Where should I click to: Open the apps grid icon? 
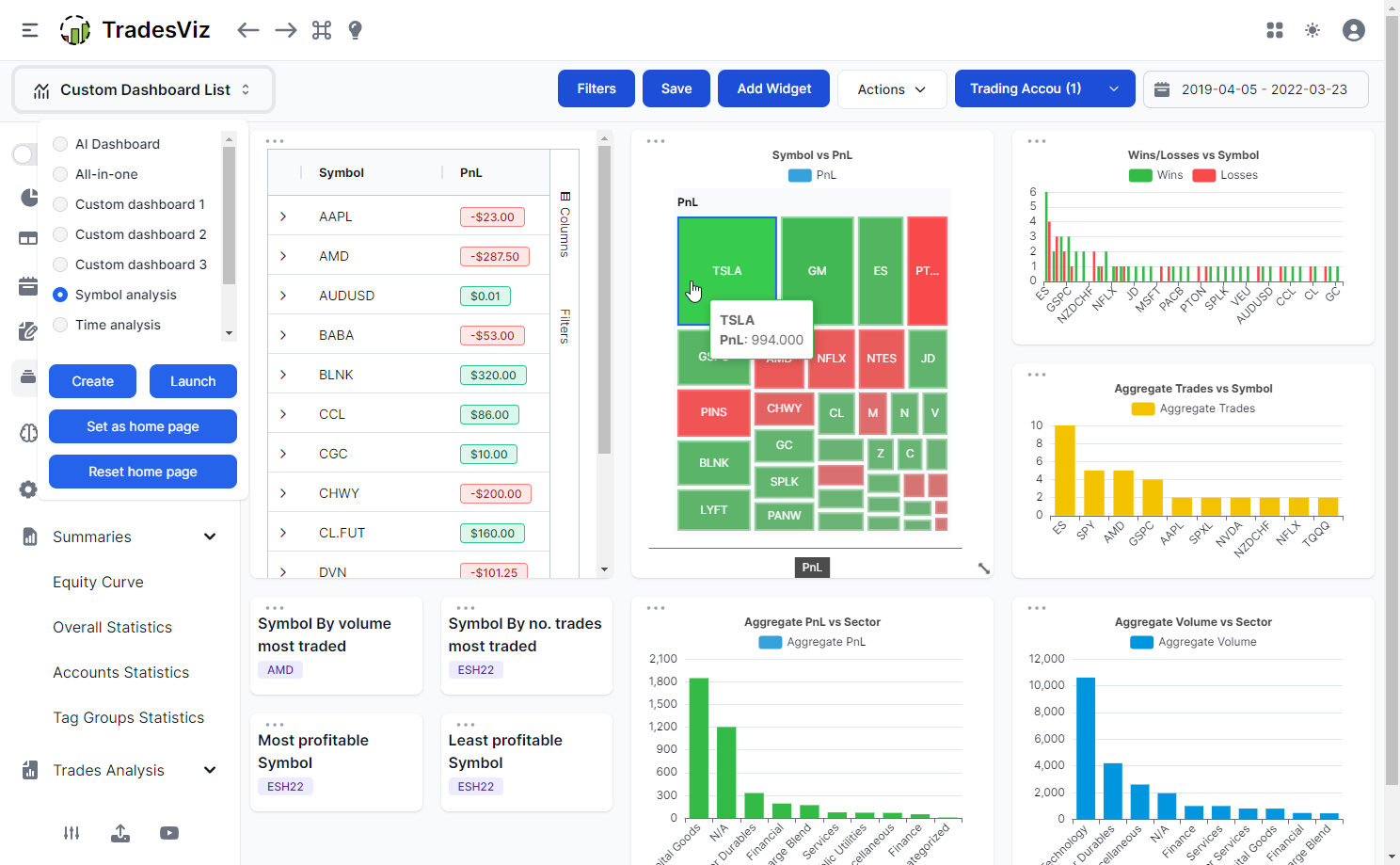click(x=1274, y=29)
